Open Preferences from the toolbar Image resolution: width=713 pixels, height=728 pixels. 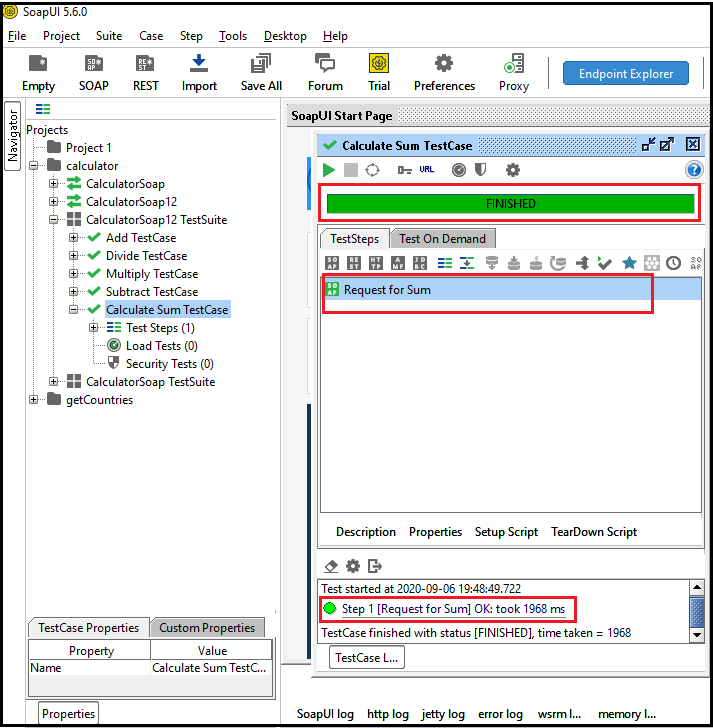click(444, 73)
